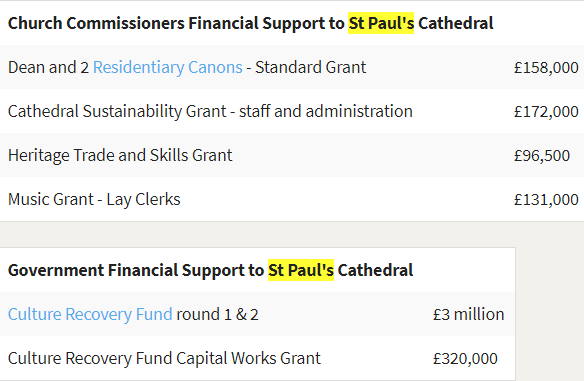Click the £96,500 amount
Screen dimensions: 584x381
click(x=542, y=155)
